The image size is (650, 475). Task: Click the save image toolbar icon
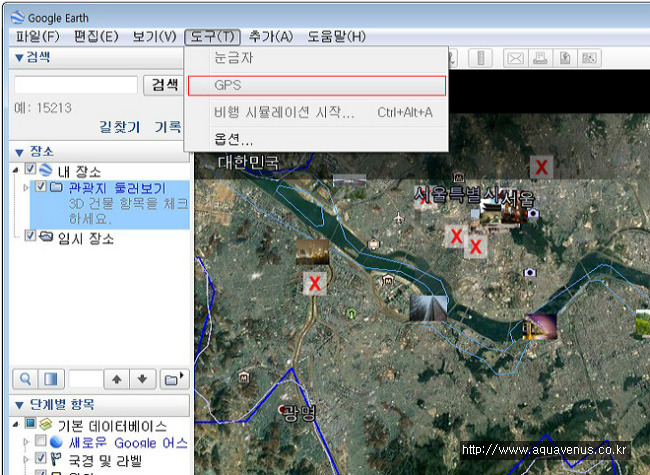pos(565,58)
